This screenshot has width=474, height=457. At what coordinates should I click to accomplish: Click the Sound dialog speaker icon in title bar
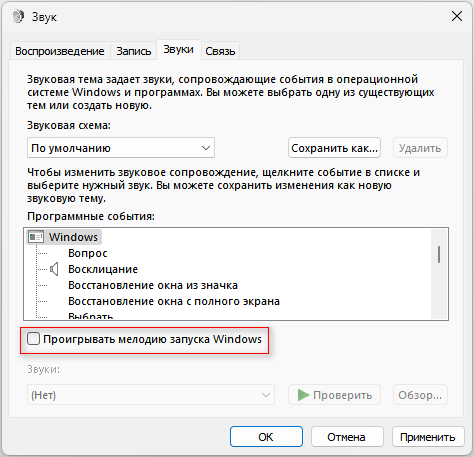pyautogui.click(x=18, y=16)
